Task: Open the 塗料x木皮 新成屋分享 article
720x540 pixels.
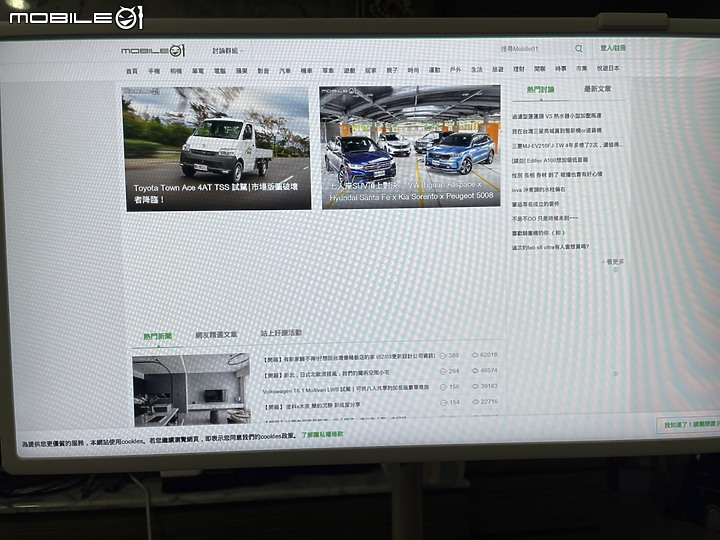Action: coord(312,406)
